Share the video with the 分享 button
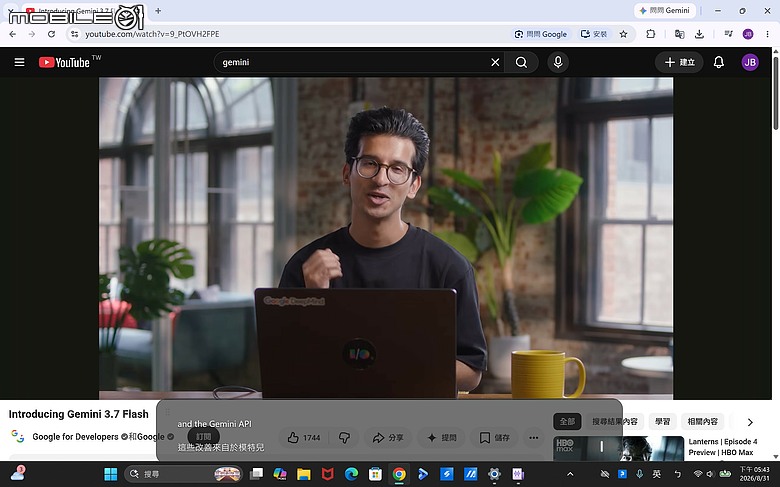Image resolution: width=780 pixels, height=487 pixels. 388,438
